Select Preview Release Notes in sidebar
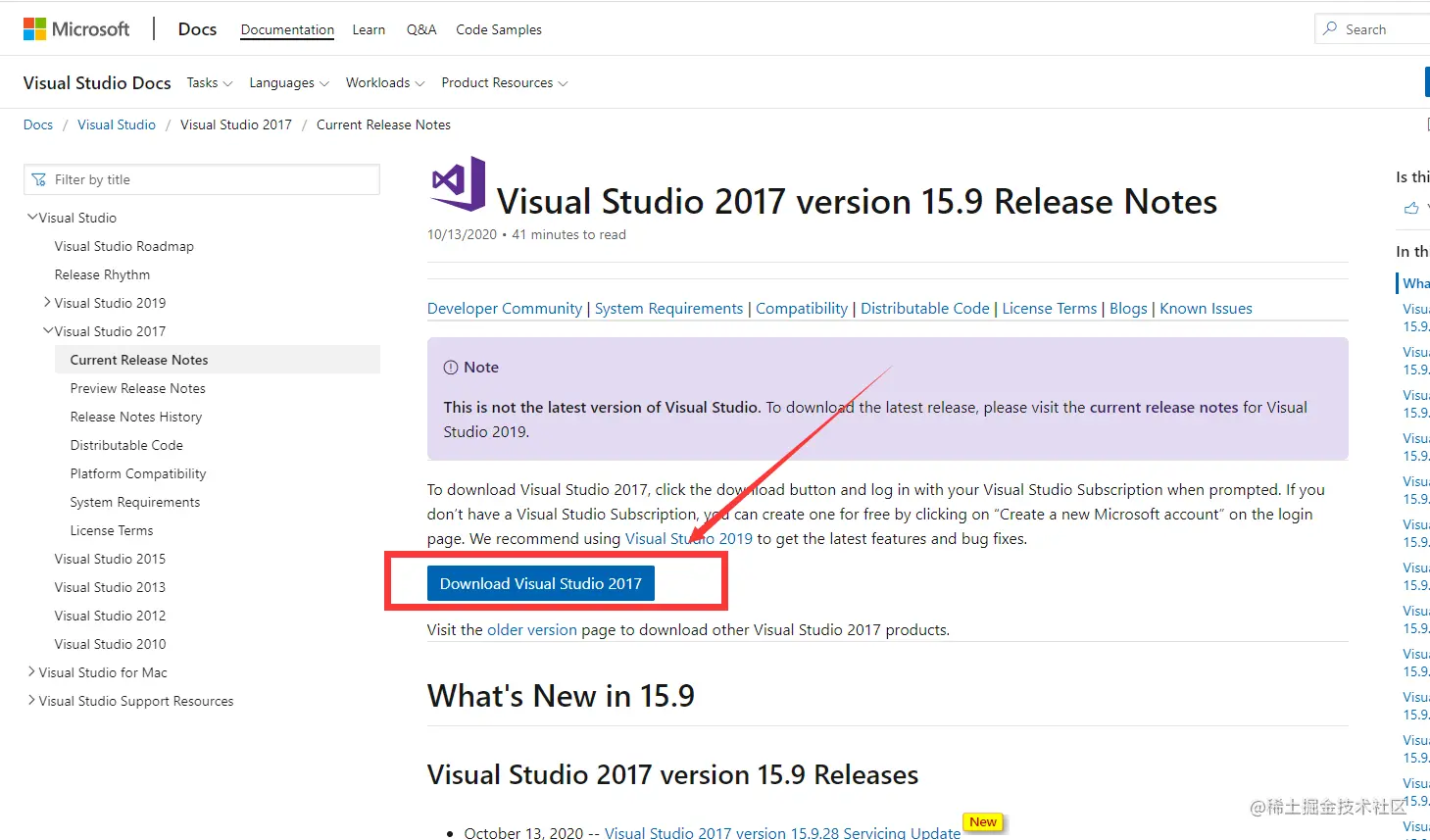The image size is (1430, 840). pyautogui.click(x=138, y=388)
